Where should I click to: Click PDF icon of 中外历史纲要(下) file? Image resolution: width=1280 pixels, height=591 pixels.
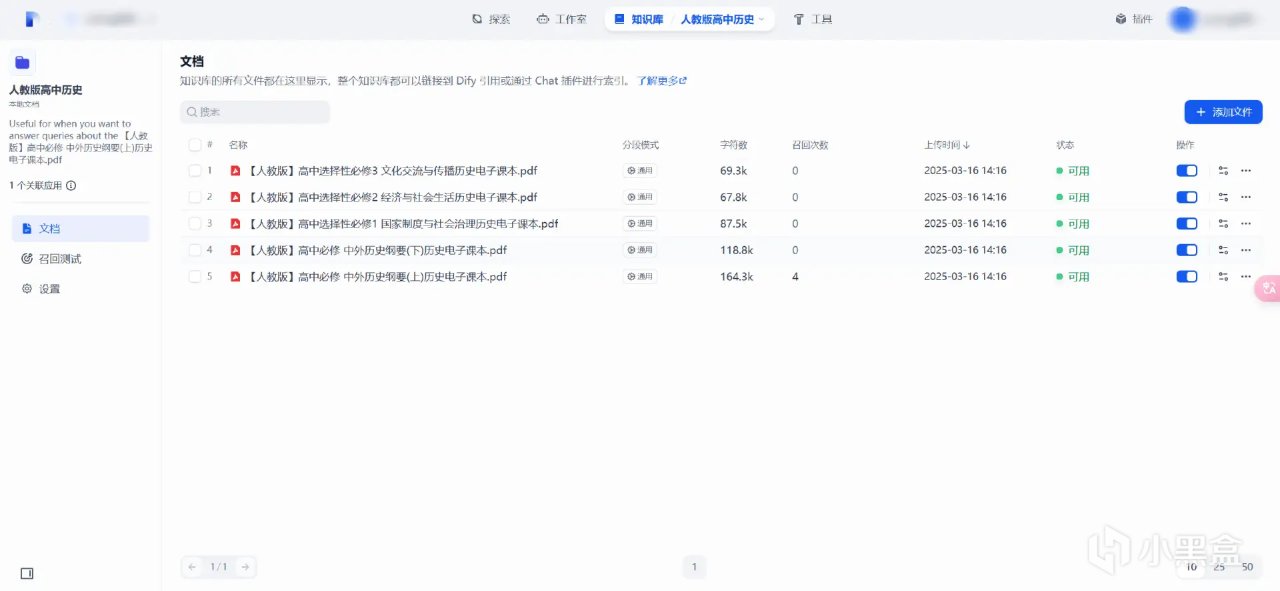point(236,250)
